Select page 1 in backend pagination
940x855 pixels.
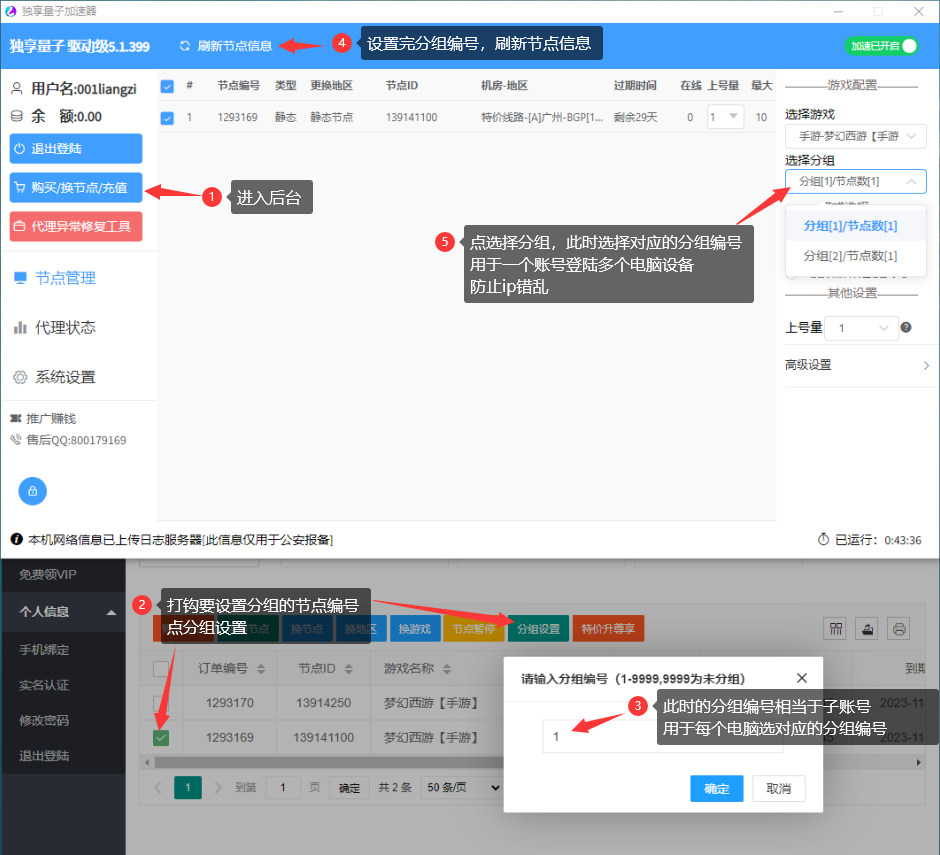coord(188,787)
